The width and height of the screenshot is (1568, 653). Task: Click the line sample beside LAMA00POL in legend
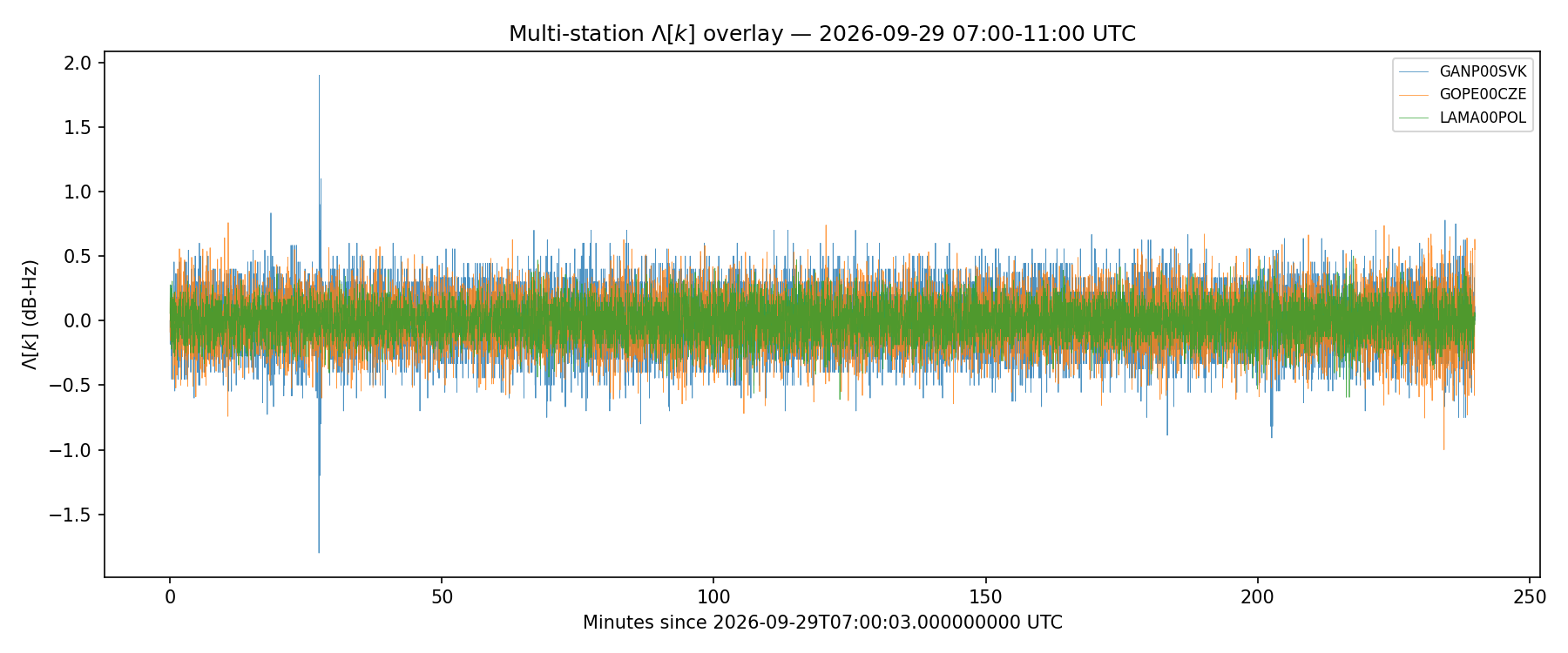1414,118
